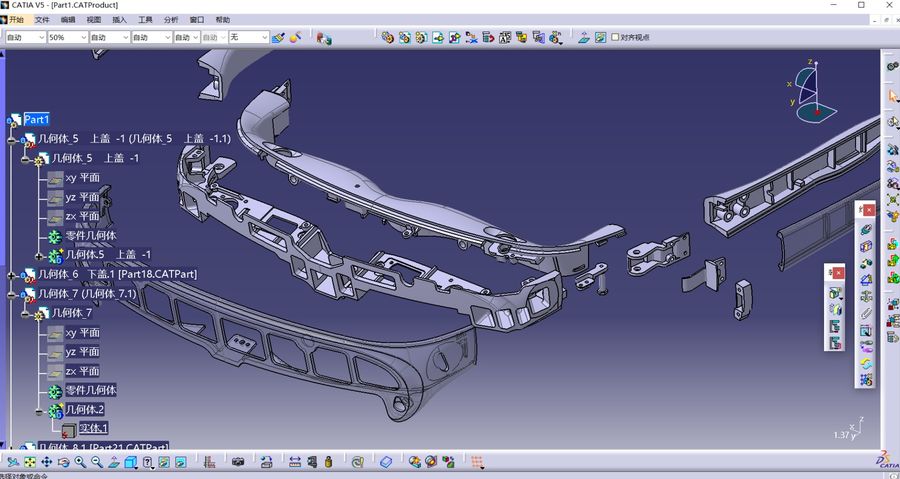Click the Select arrow tool in right toolbar

coord(893,95)
